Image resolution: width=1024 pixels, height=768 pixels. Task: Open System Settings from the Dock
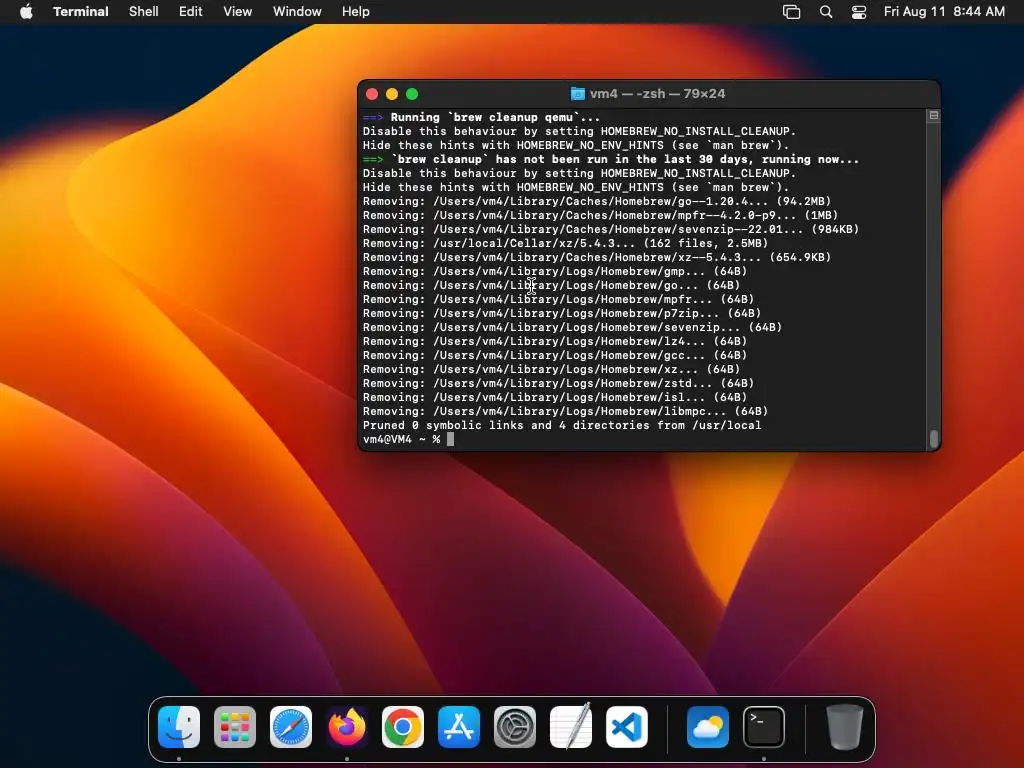coord(515,727)
